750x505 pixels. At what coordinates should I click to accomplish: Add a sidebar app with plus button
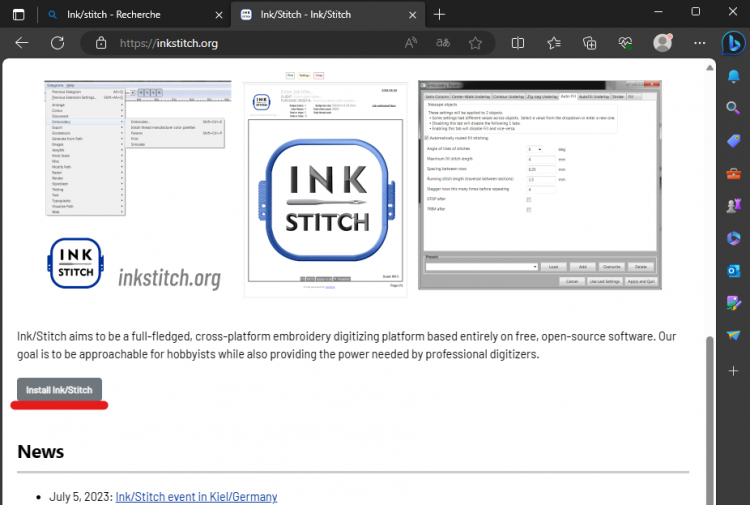(x=733, y=369)
